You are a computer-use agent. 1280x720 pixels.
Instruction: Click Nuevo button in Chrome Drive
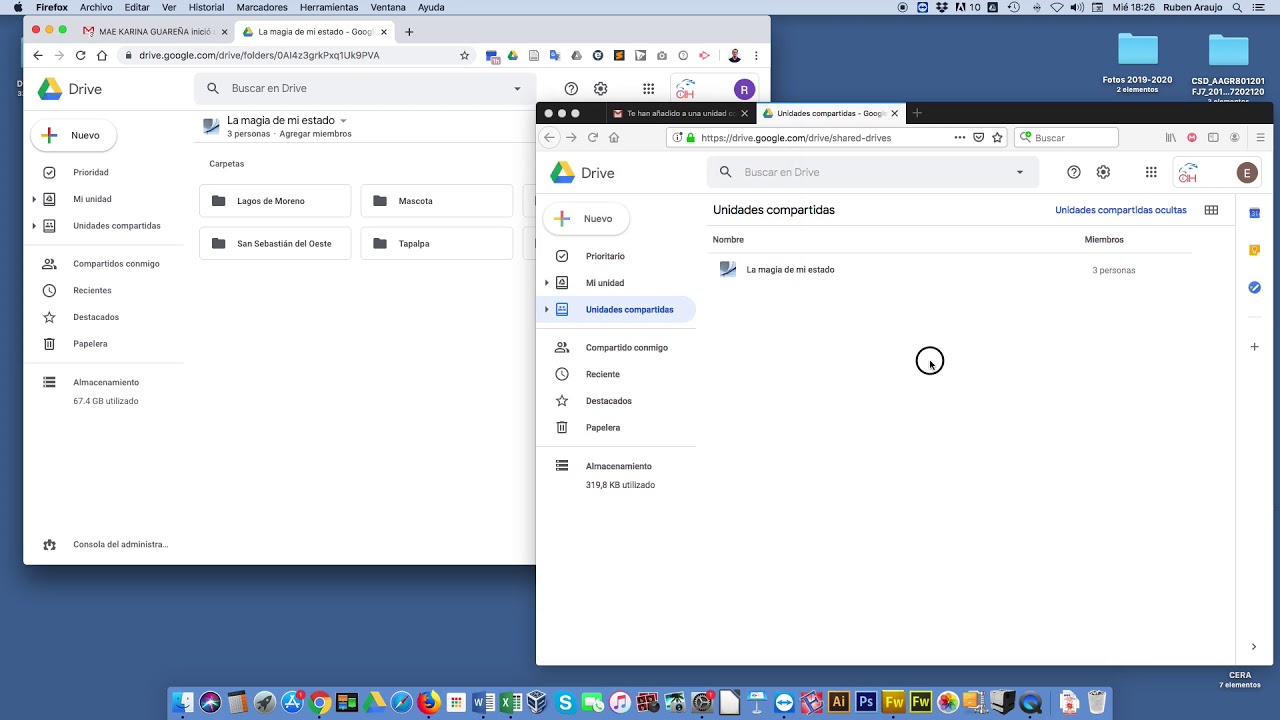tap(74, 135)
